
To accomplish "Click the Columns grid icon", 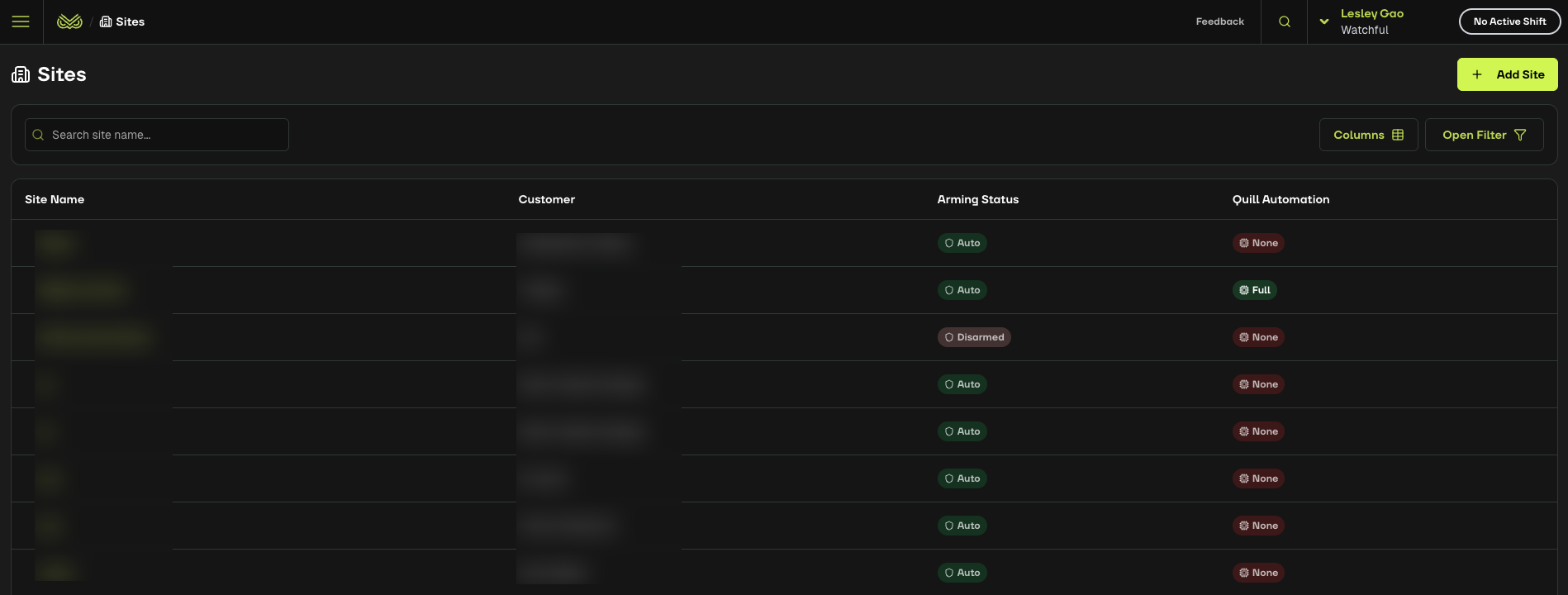I will click(x=1398, y=135).
